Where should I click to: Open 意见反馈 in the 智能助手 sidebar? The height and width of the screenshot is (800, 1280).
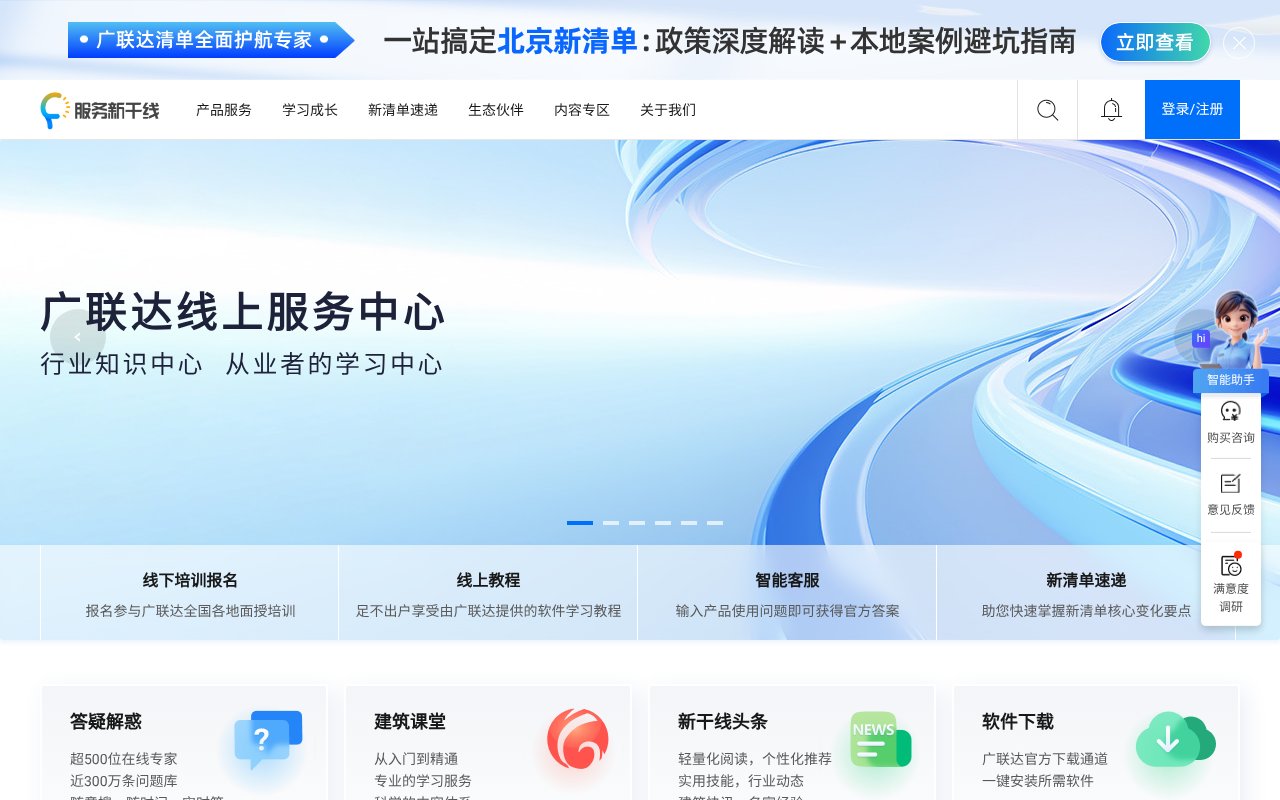click(x=1230, y=494)
